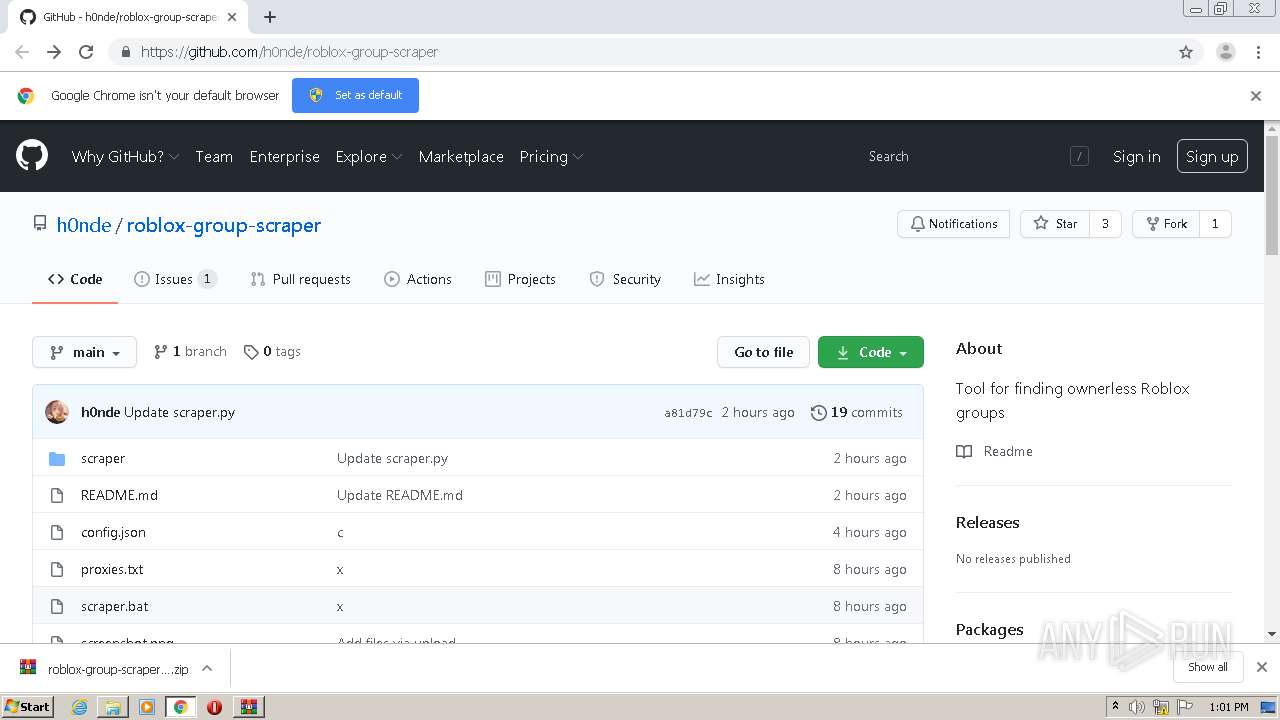The image size is (1280, 720).
Task: Click the Go to file button
Action: (763, 352)
